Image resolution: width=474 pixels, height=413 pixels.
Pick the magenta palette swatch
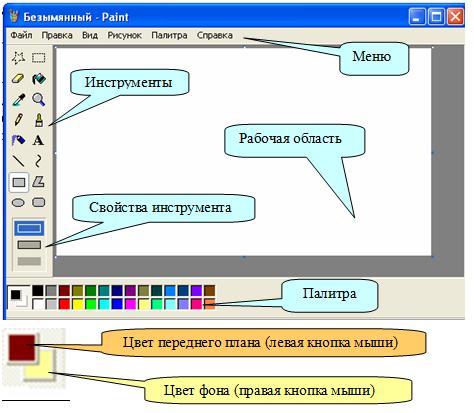[130, 304]
